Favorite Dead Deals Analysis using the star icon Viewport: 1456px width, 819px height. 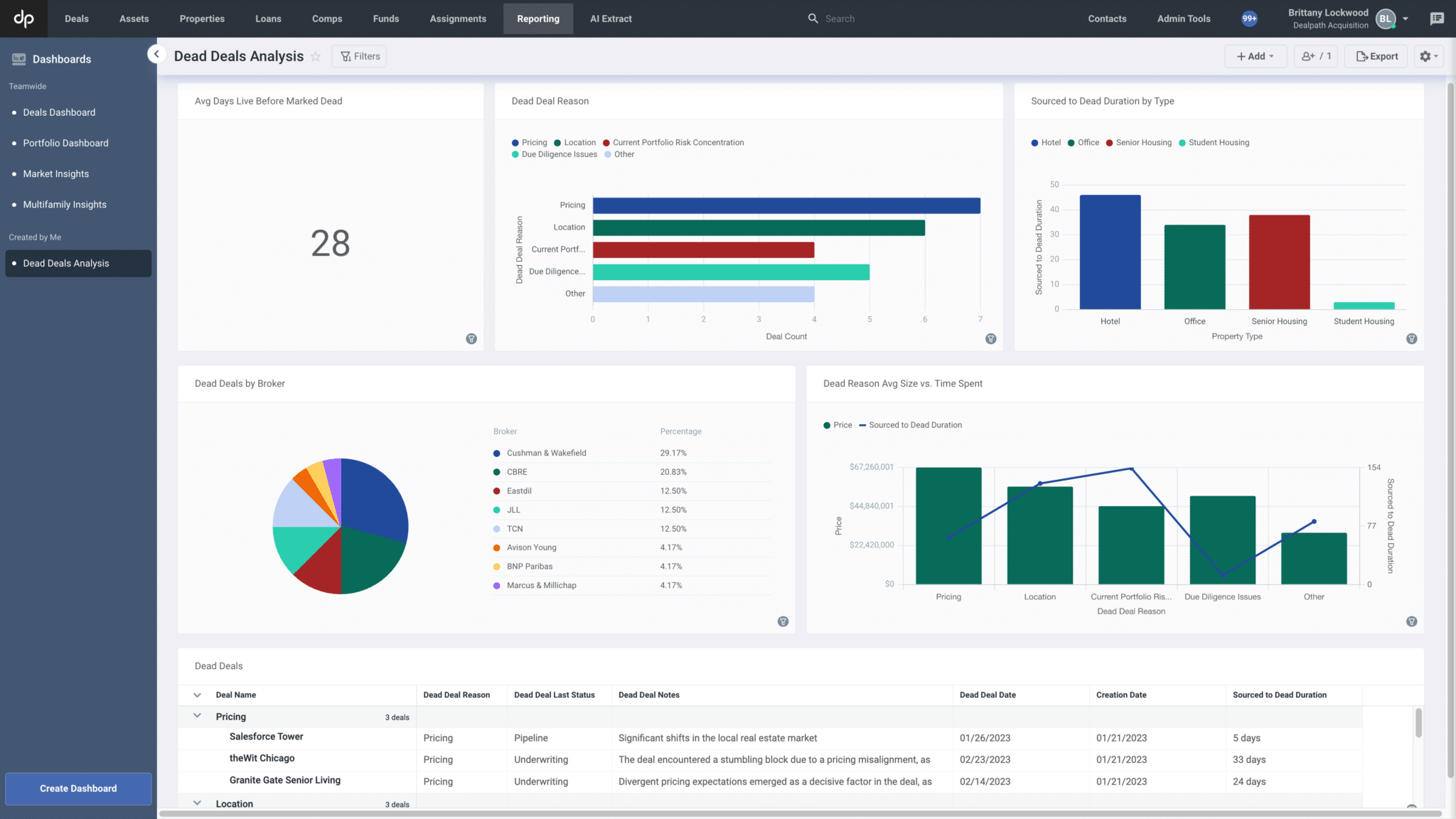(x=316, y=56)
